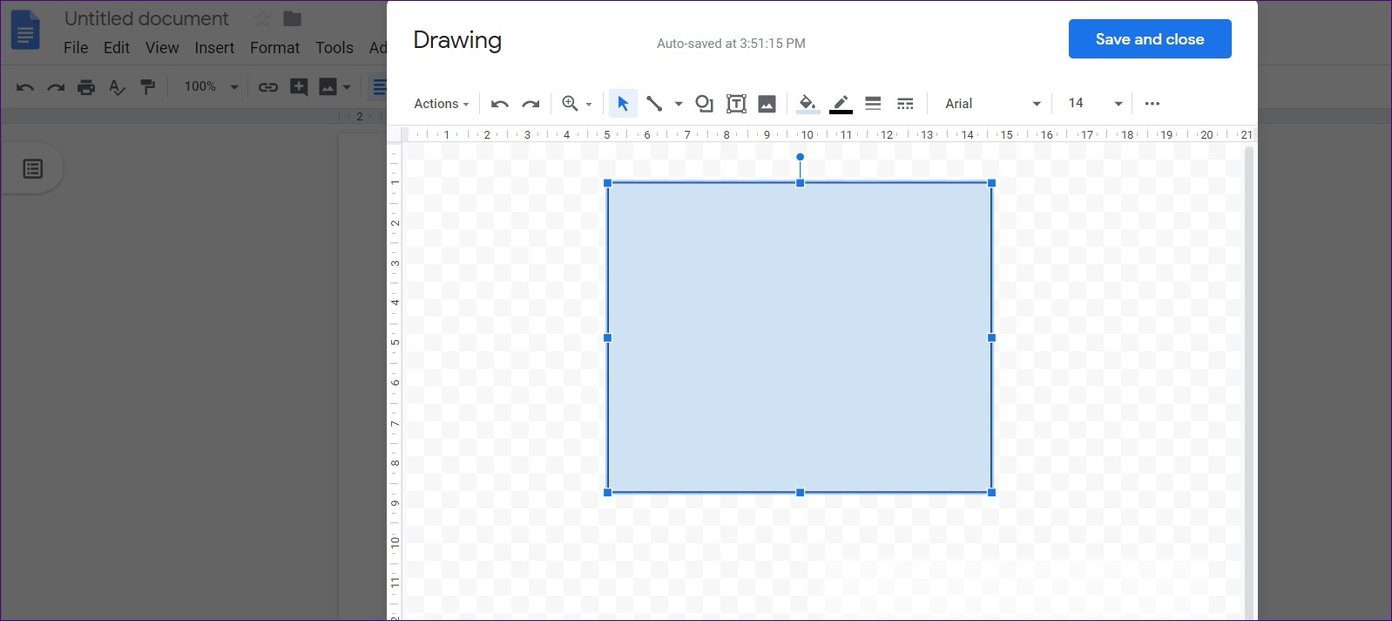Insert an image into the drawing
This screenshot has height=621, width=1392.
[767, 104]
